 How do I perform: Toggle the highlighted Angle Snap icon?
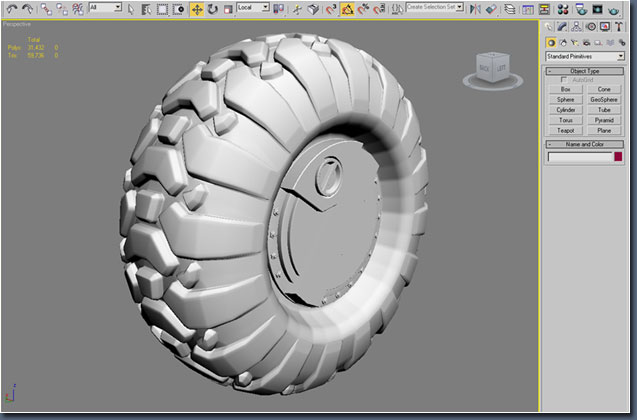point(347,9)
